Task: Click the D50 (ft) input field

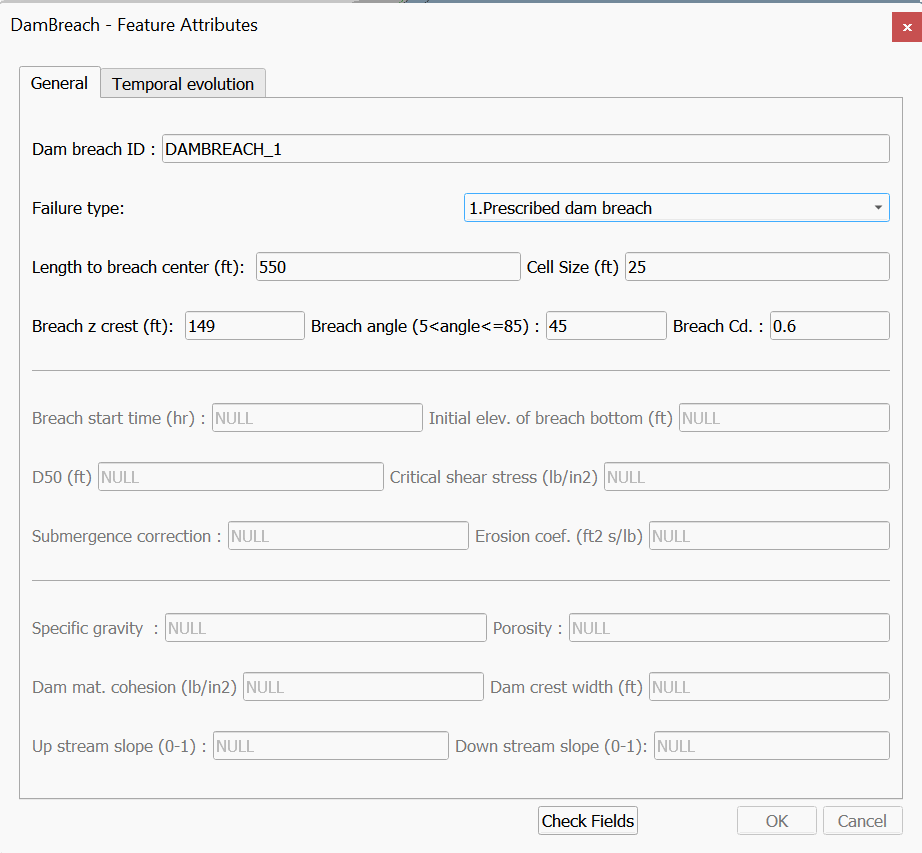Action: pyautogui.click(x=240, y=477)
